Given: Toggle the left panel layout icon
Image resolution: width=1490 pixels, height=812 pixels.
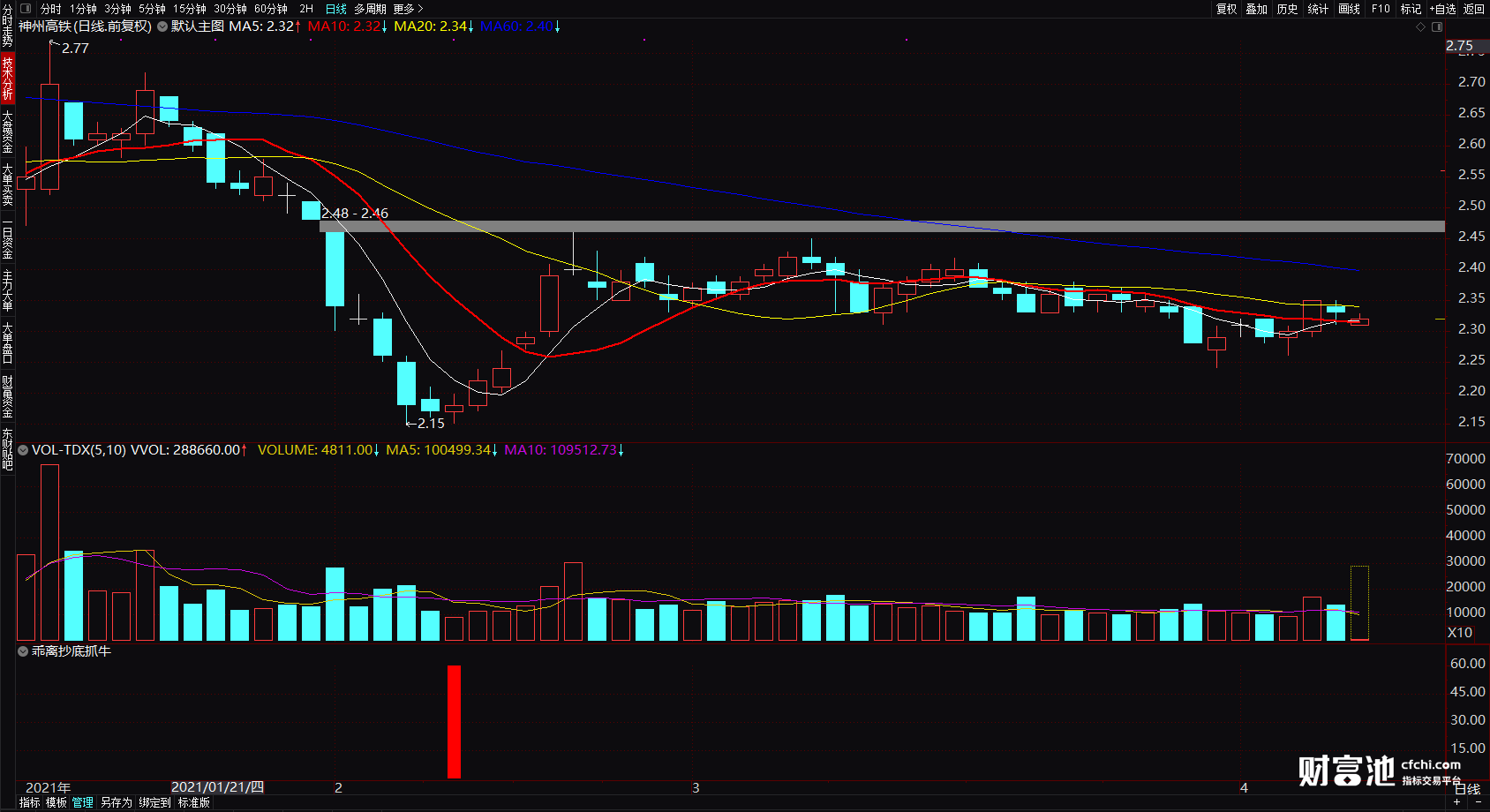Looking at the screenshot, I should pos(26,9).
